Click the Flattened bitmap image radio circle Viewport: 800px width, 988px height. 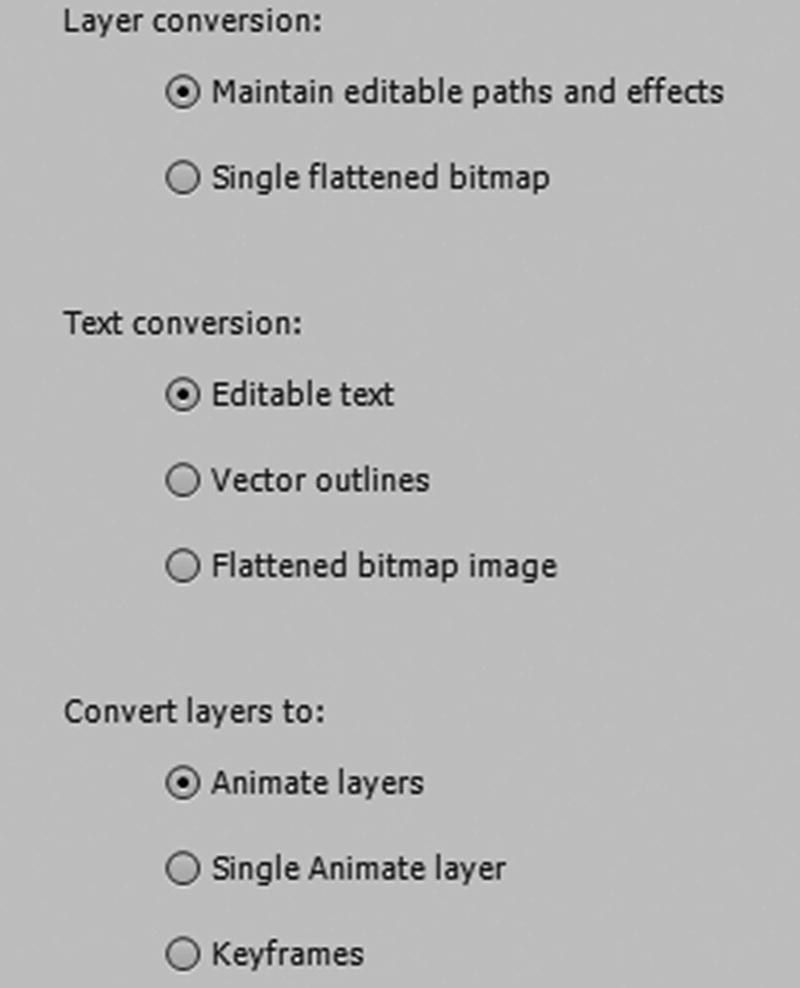[x=183, y=565]
